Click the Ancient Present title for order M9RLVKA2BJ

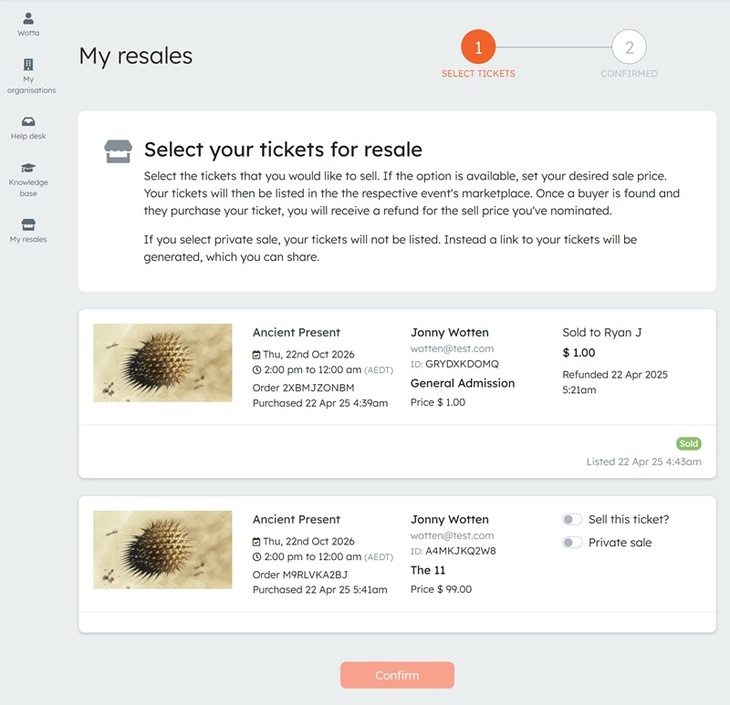tap(296, 520)
